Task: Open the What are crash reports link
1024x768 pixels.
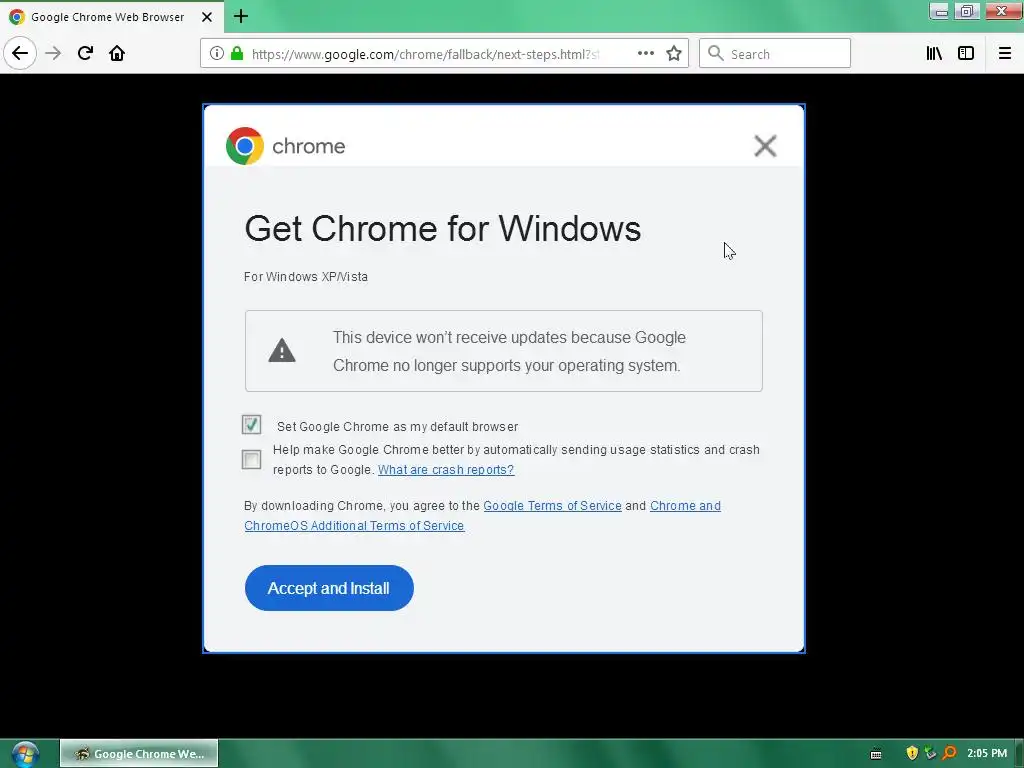Action: (x=446, y=470)
